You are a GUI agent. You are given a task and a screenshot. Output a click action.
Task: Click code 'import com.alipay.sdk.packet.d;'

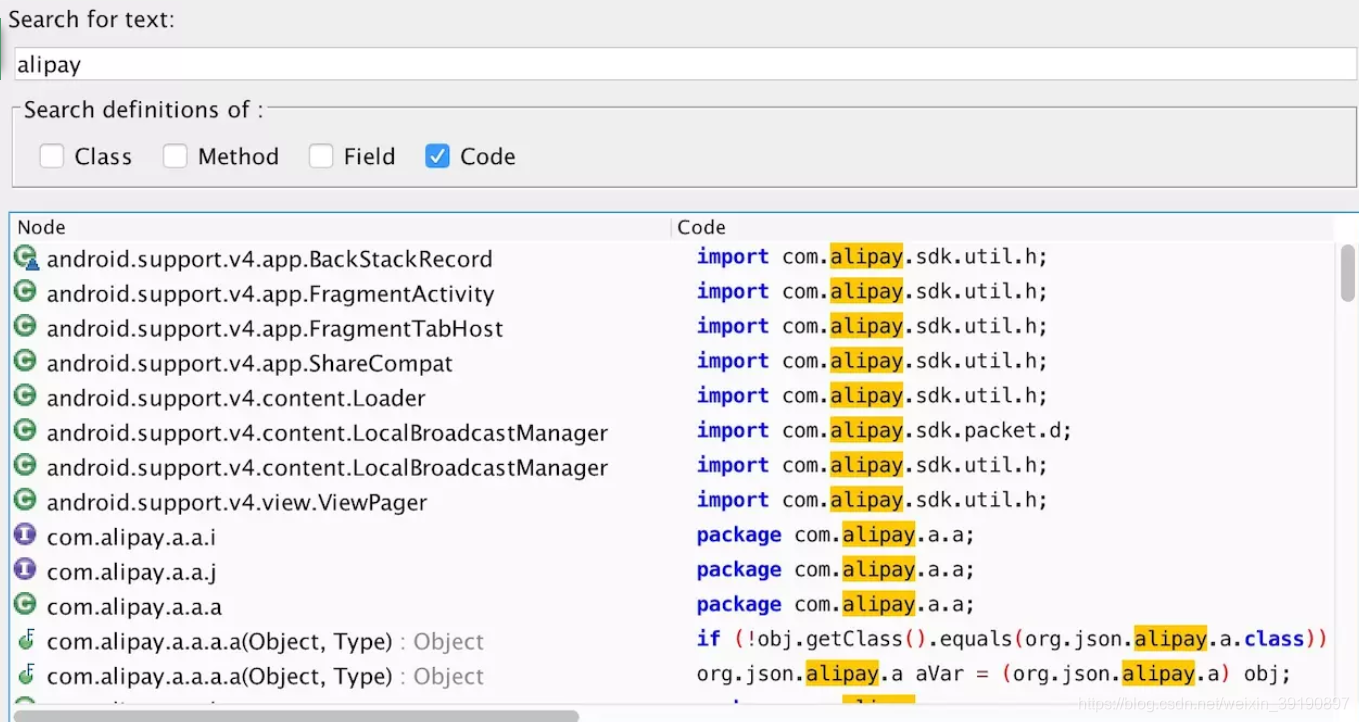(x=884, y=431)
